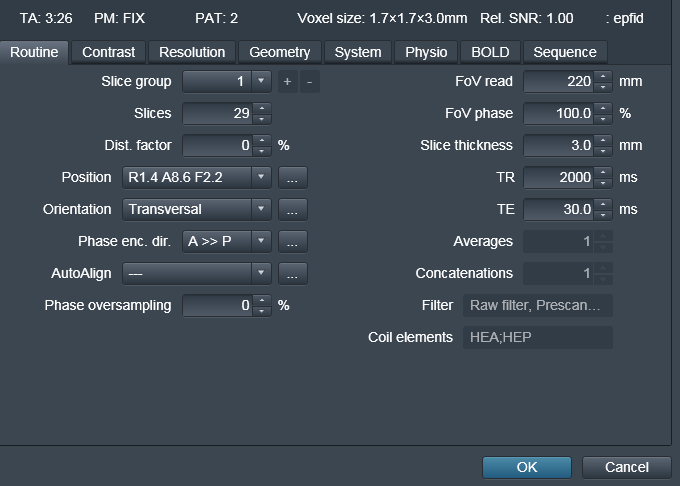Open Phase enc. dir. ellipsis button
The image size is (680, 486).
coord(292,242)
